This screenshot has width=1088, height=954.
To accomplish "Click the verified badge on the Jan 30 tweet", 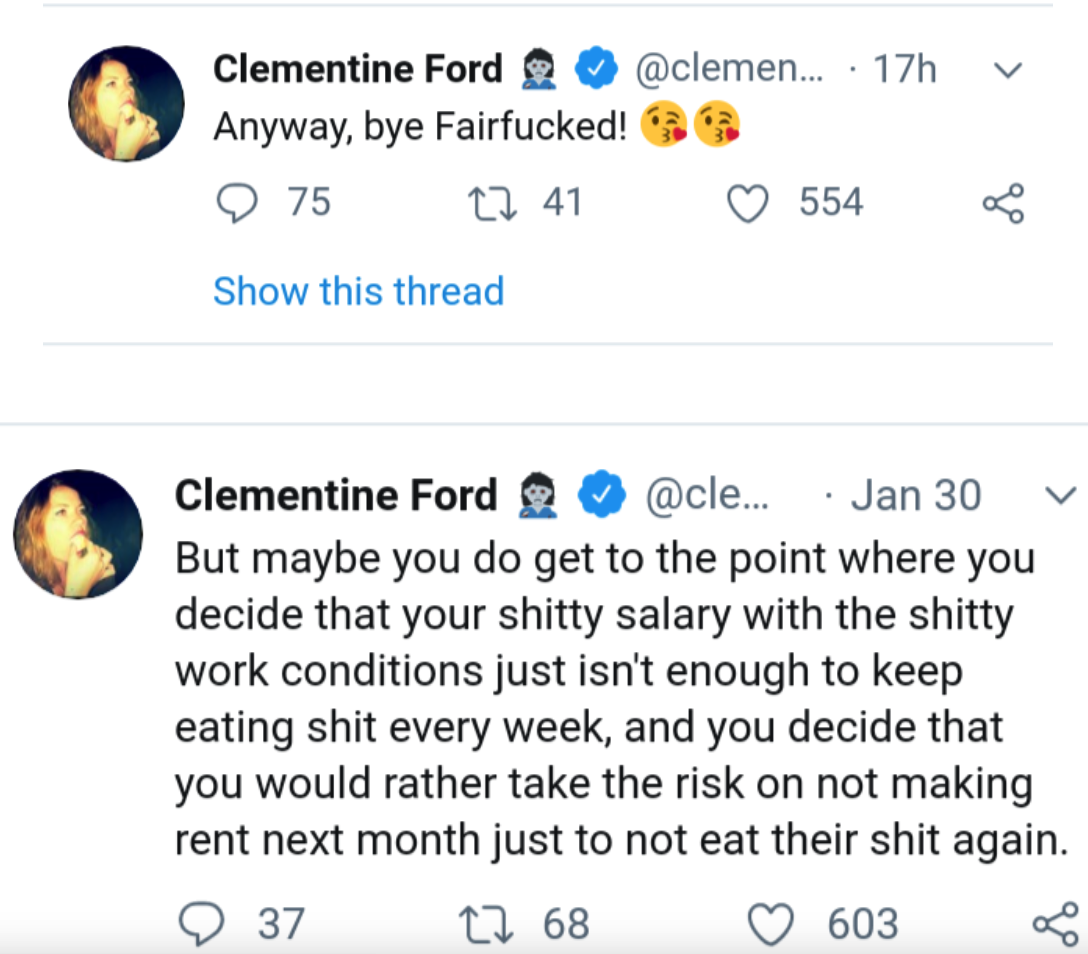I will point(604,495).
